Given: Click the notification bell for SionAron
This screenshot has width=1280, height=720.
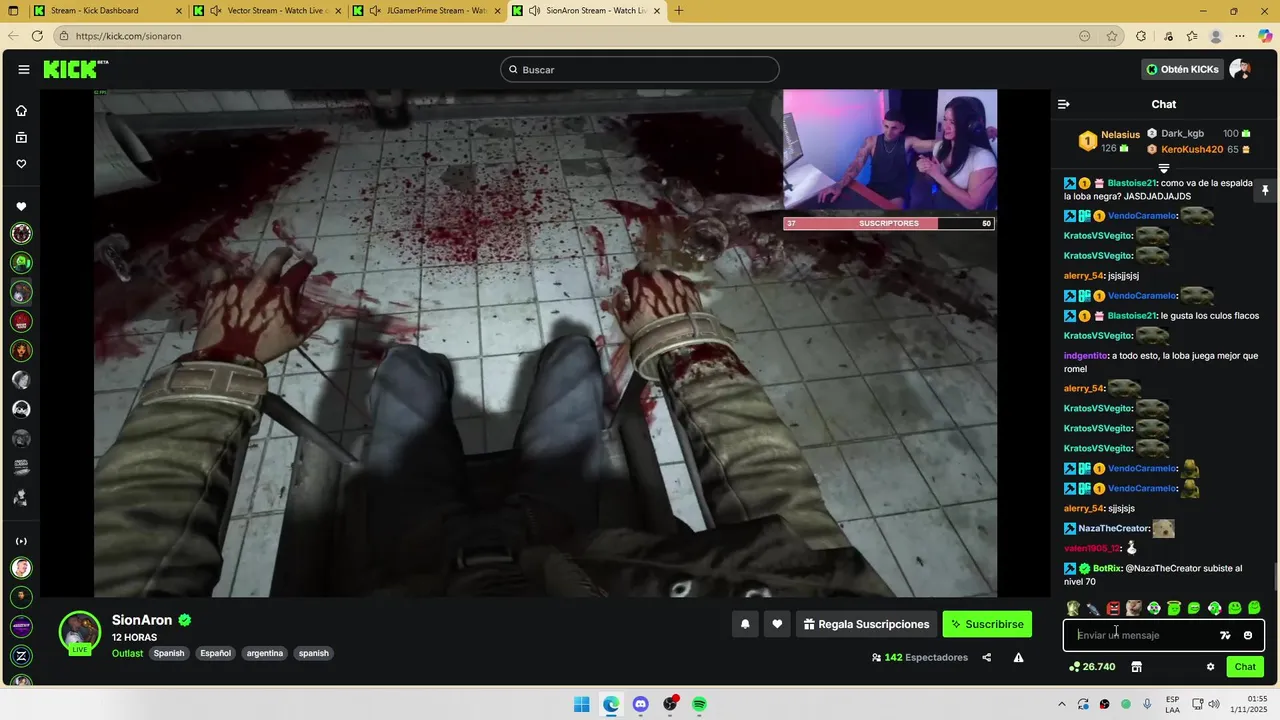Looking at the screenshot, I should [745, 624].
